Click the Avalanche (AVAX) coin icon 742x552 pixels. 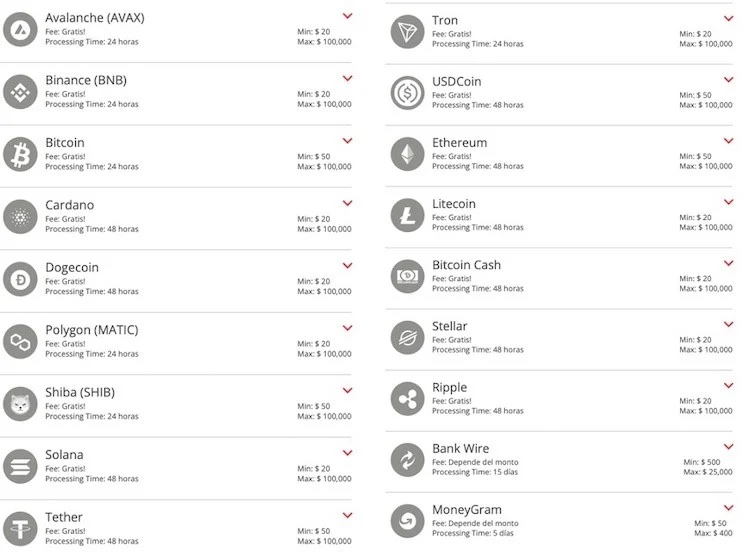tap(20, 30)
